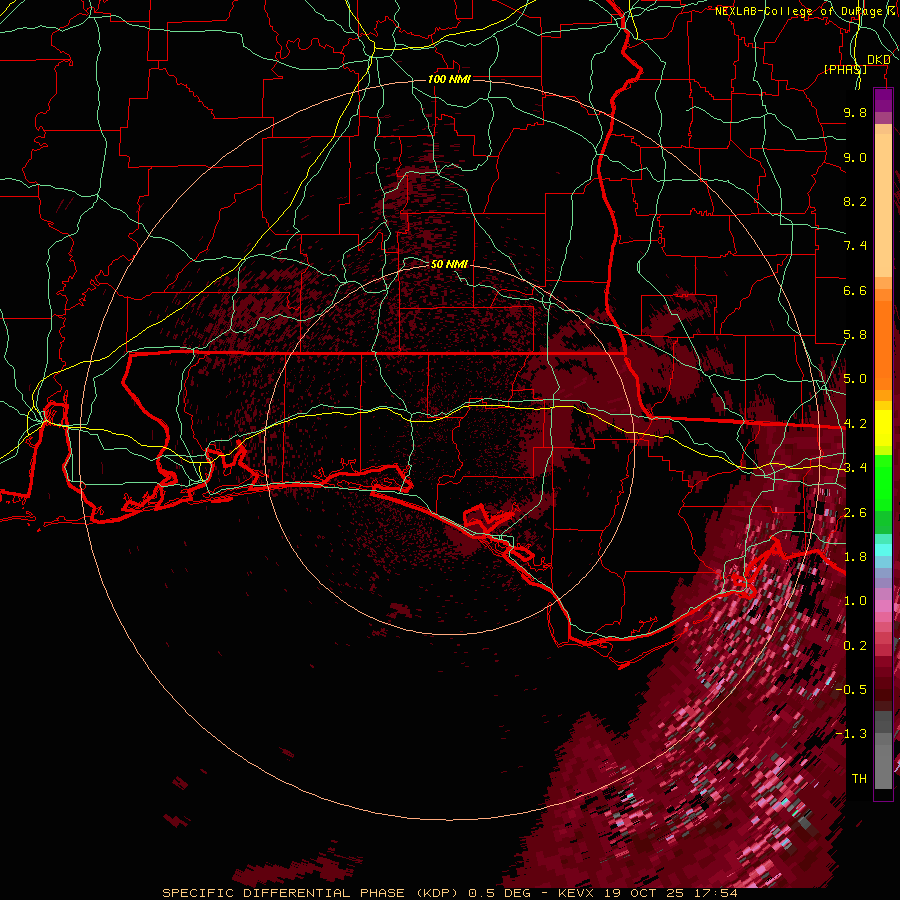Click the TH threshold label
Image resolution: width=900 pixels, height=900 pixels.
(859, 779)
